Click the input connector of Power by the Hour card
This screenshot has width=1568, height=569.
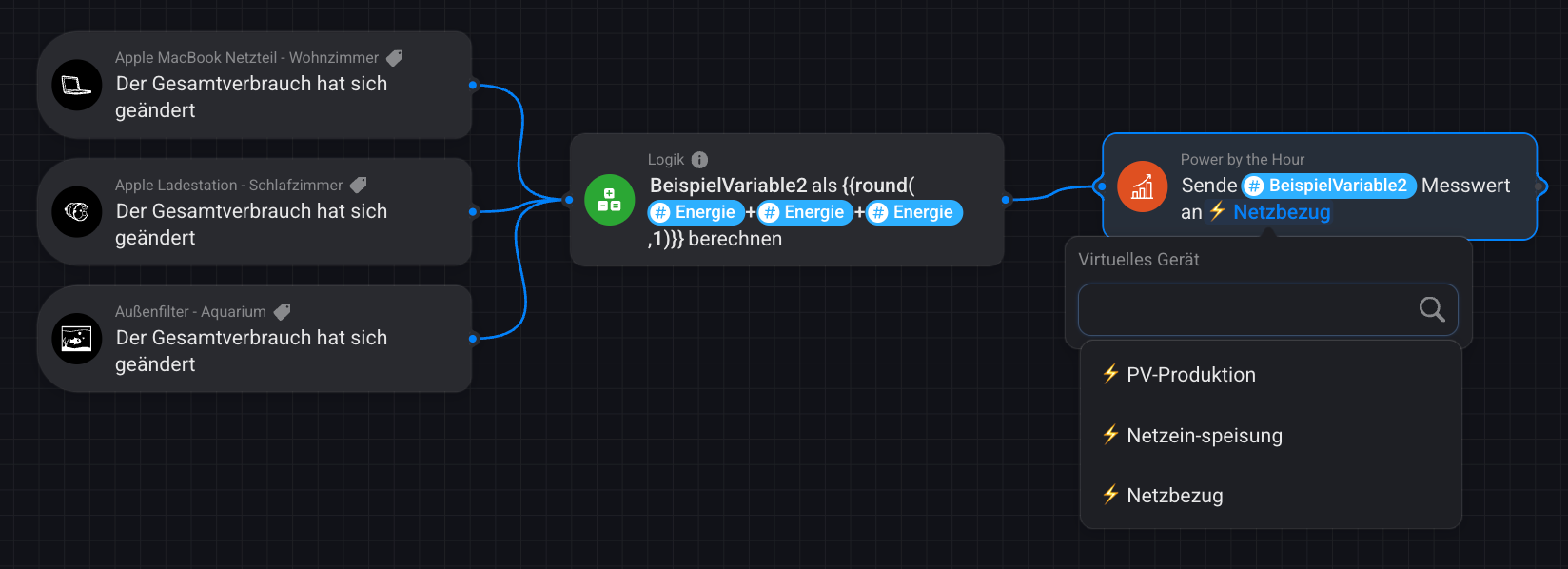pos(1102,186)
